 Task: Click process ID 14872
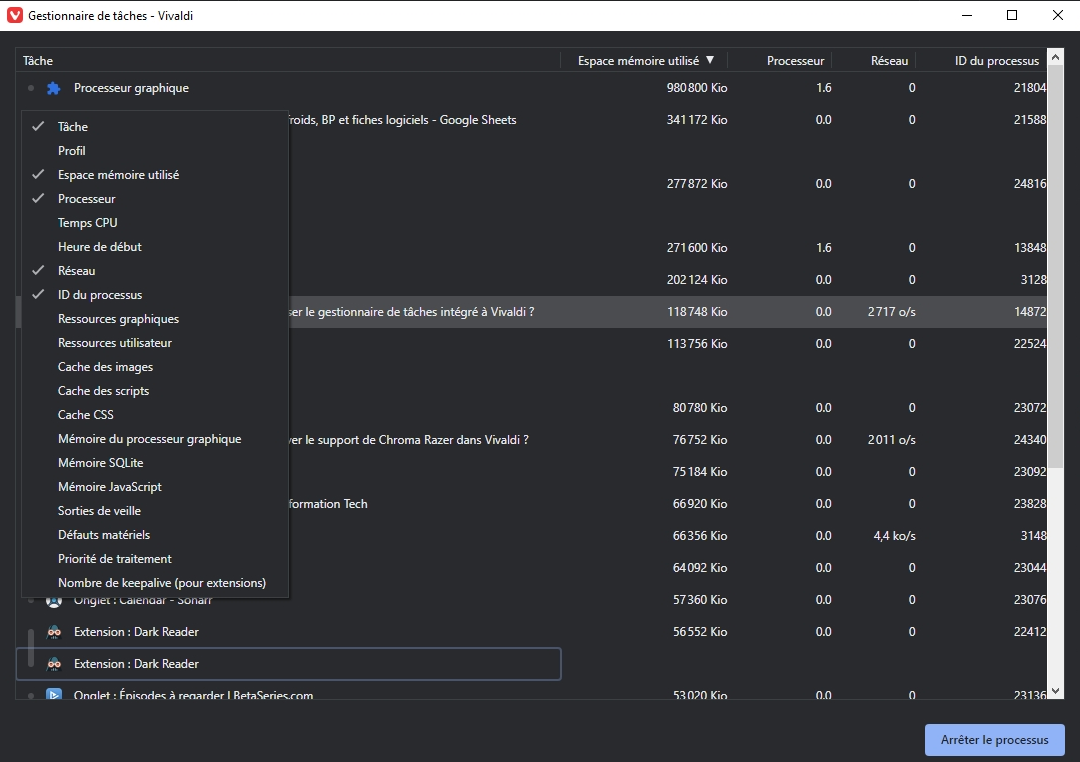click(x=1030, y=312)
